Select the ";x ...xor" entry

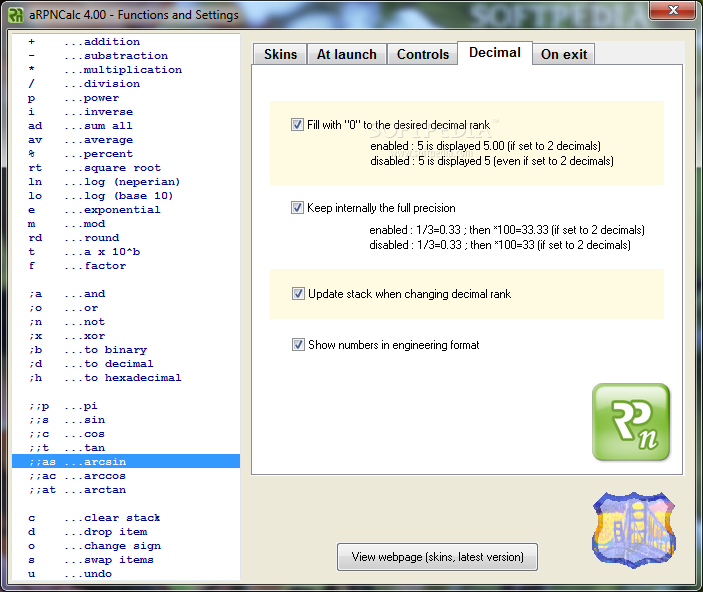click(126, 335)
